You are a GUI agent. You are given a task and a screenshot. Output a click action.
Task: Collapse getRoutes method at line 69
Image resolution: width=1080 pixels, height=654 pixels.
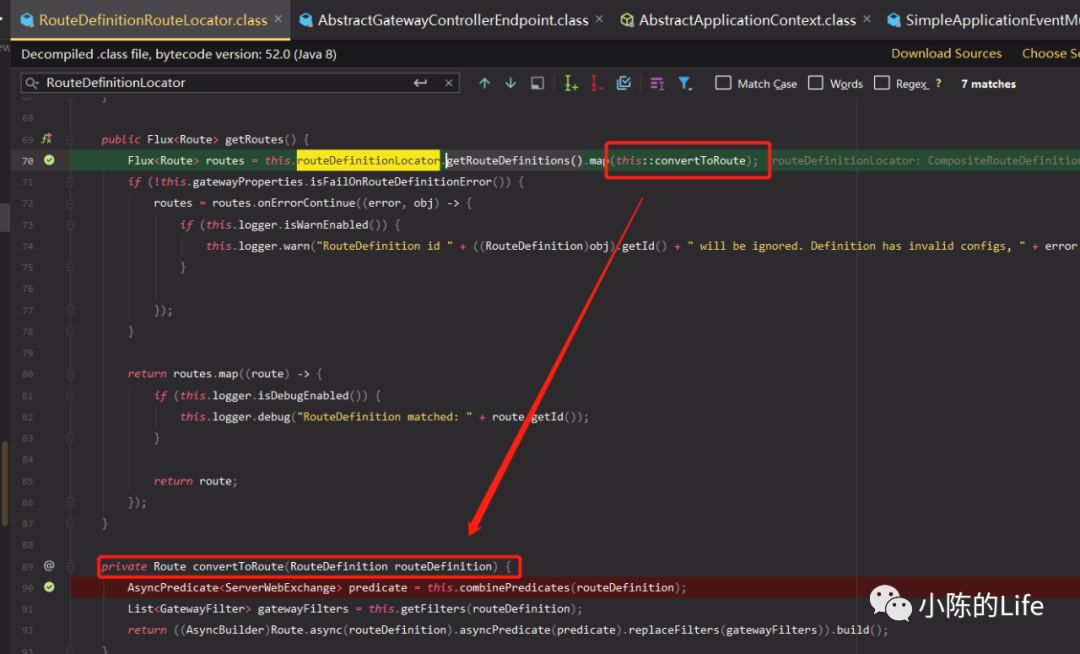pyautogui.click(x=70, y=140)
